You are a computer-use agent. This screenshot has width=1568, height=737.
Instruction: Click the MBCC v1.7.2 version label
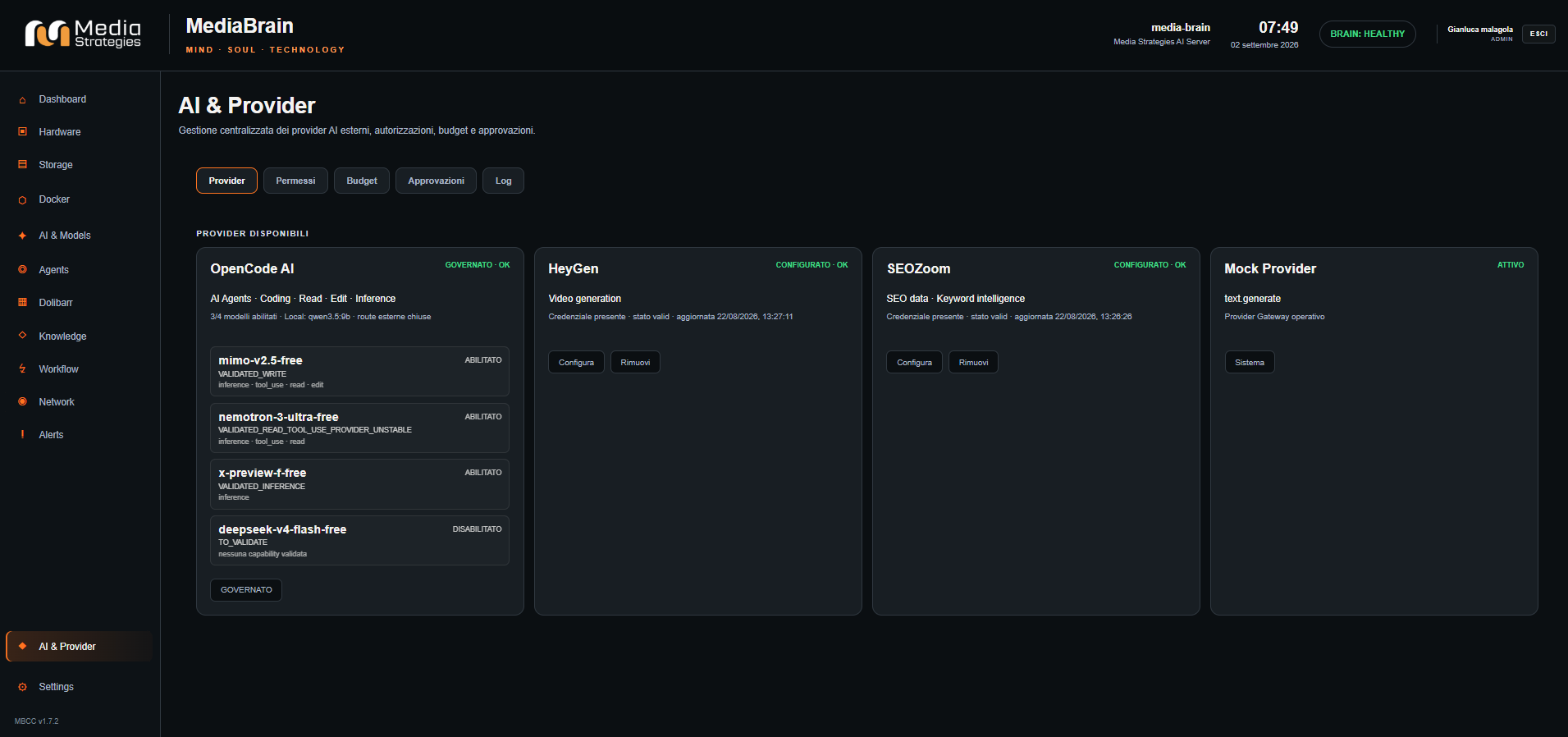click(37, 721)
